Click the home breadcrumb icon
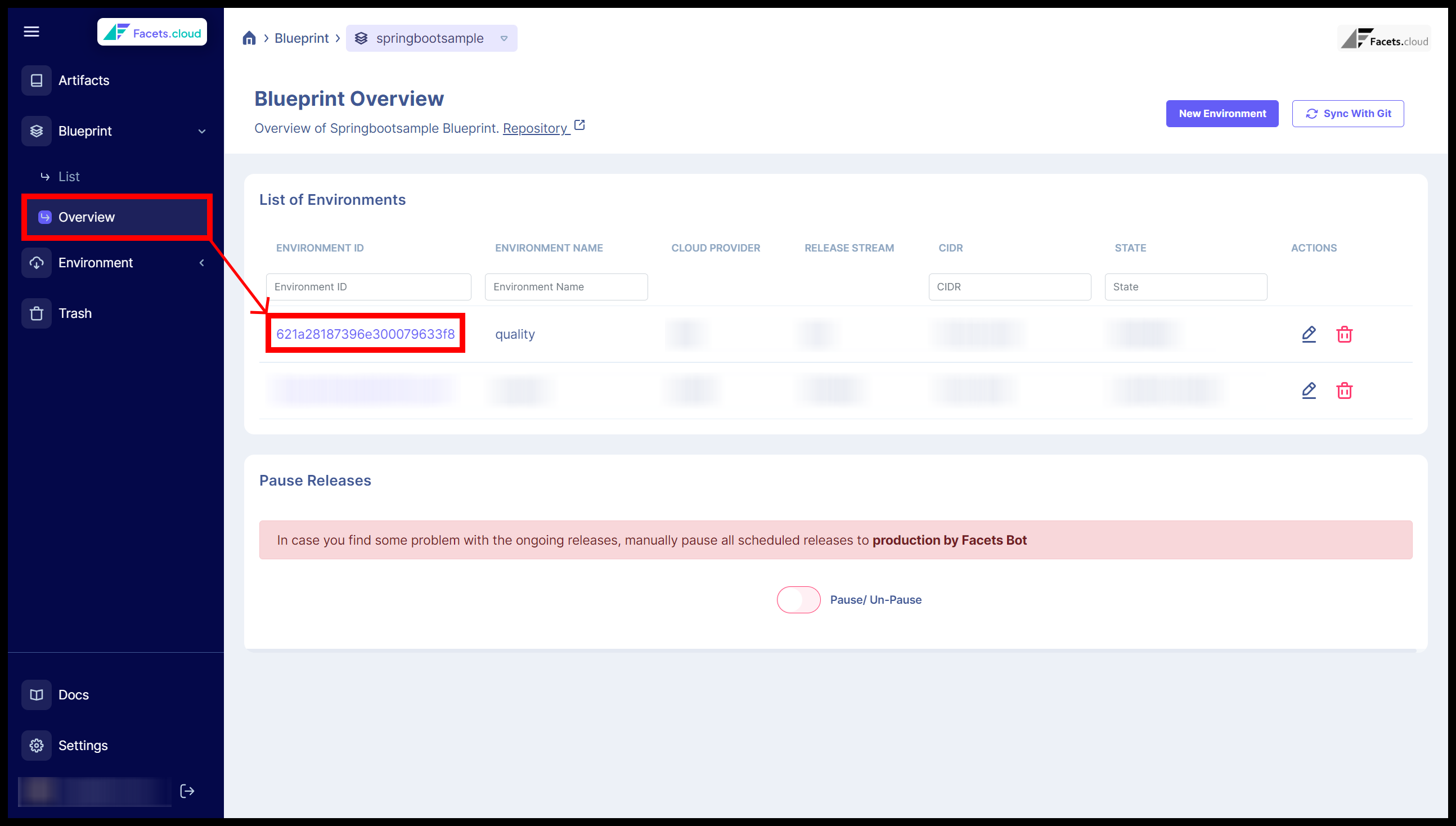Viewport: 1456px width, 826px height. (x=249, y=38)
